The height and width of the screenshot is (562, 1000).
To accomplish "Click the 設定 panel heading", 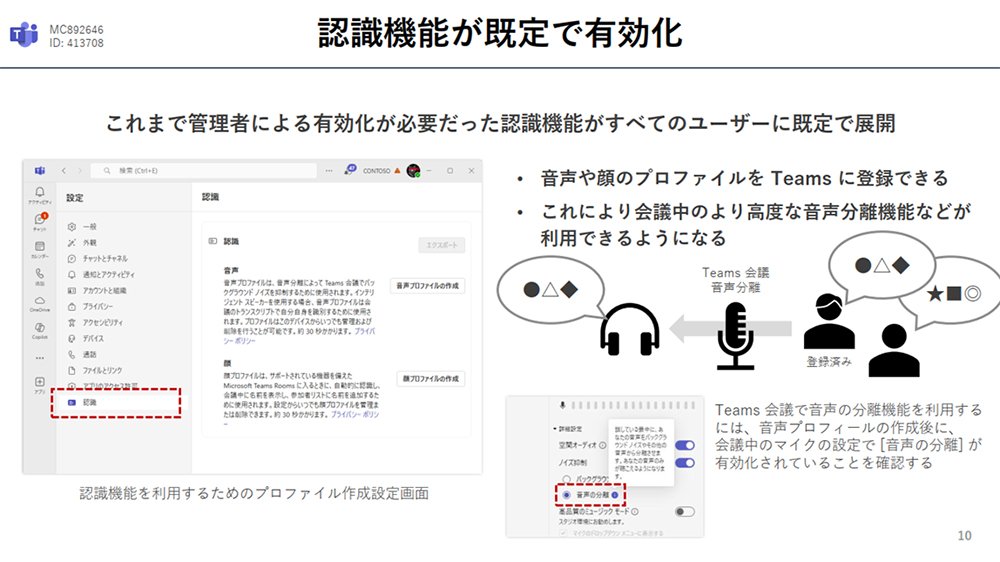I will 75,198.
